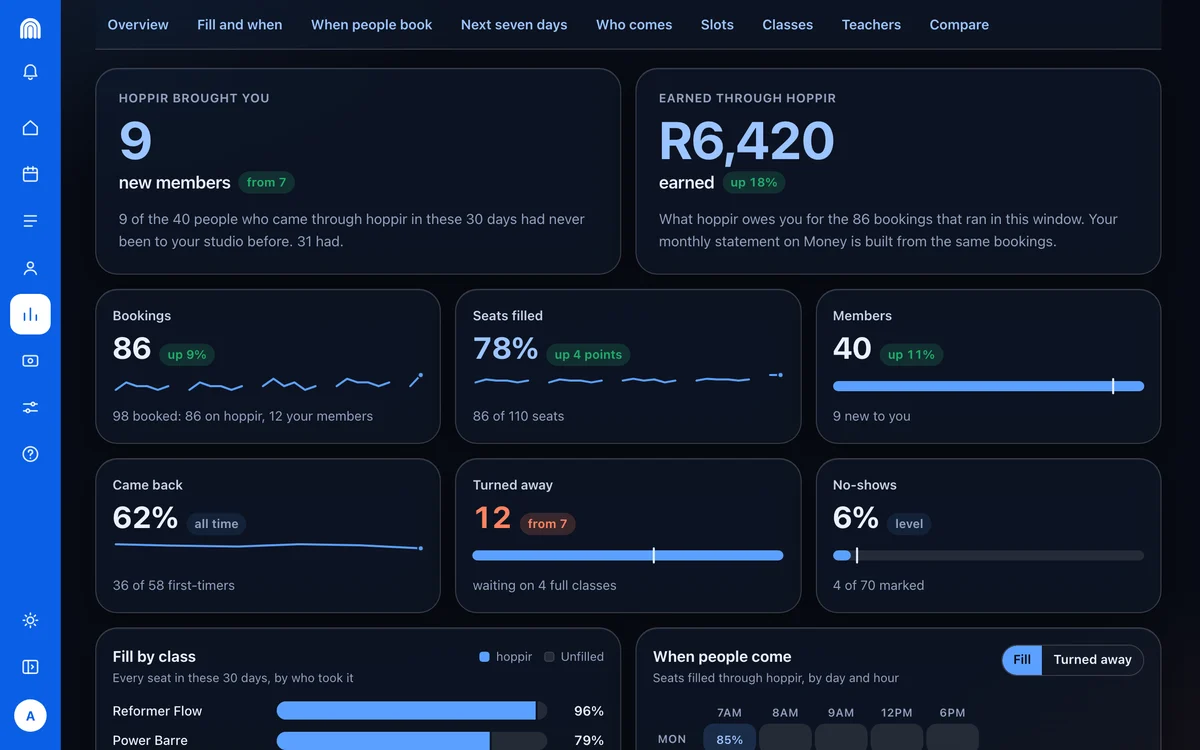Go to the home icon in sidebar

point(30,128)
